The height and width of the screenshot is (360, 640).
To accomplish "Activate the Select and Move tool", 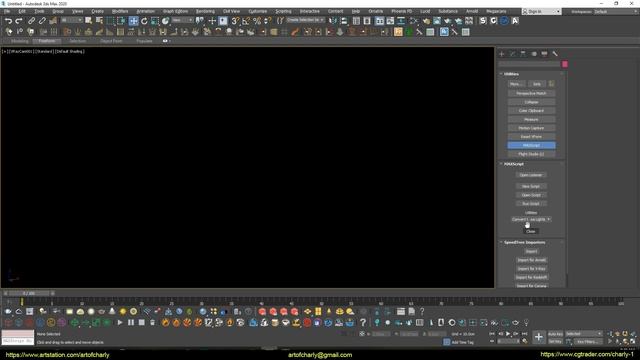I will click(133, 21).
